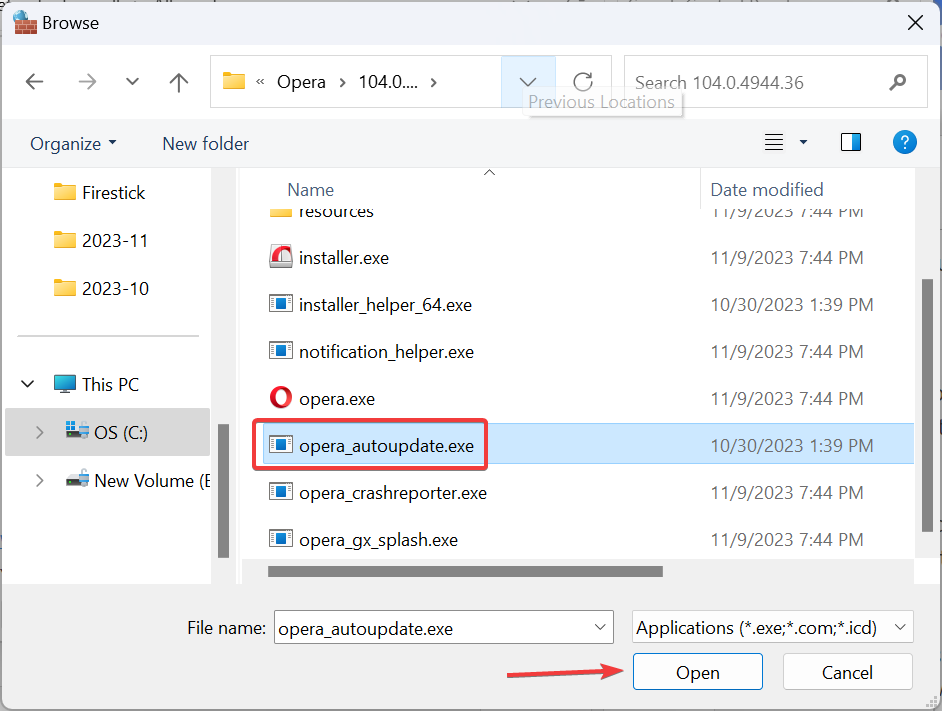Select installer.exe file
This screenshot has width=942, height=711.
coord(344,258)
